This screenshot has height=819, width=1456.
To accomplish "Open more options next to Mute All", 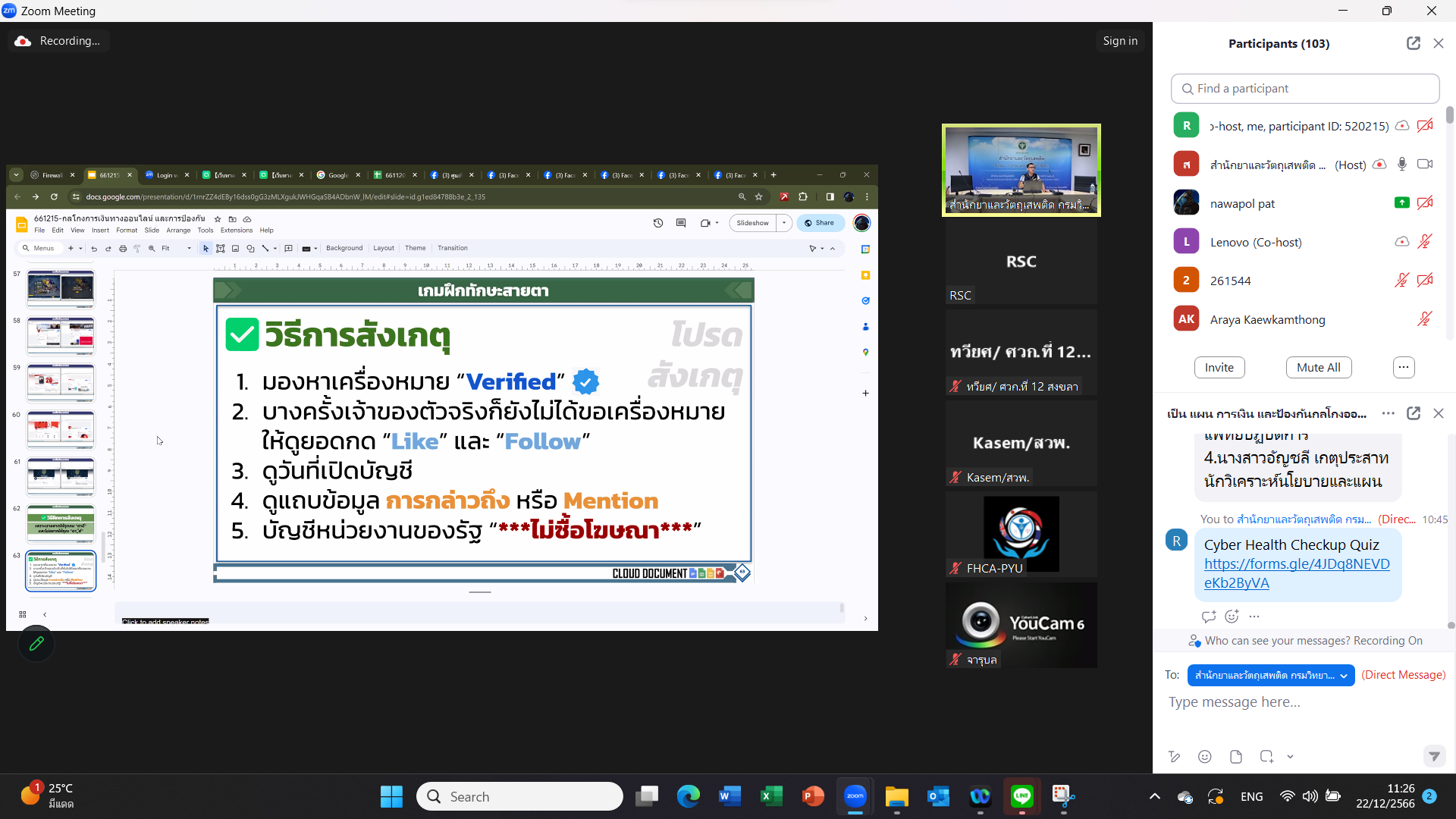I will 1404,367.
